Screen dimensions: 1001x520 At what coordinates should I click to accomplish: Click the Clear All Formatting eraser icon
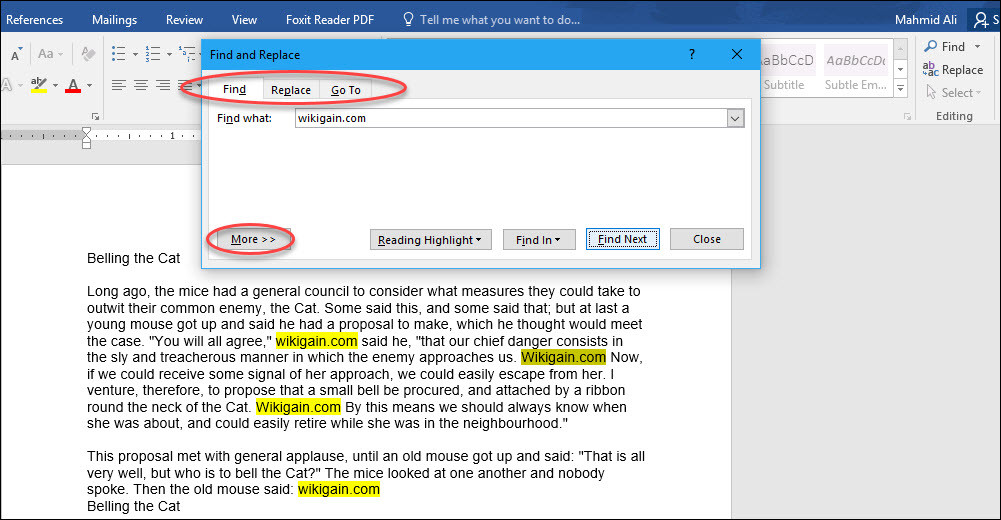(88, 54)
